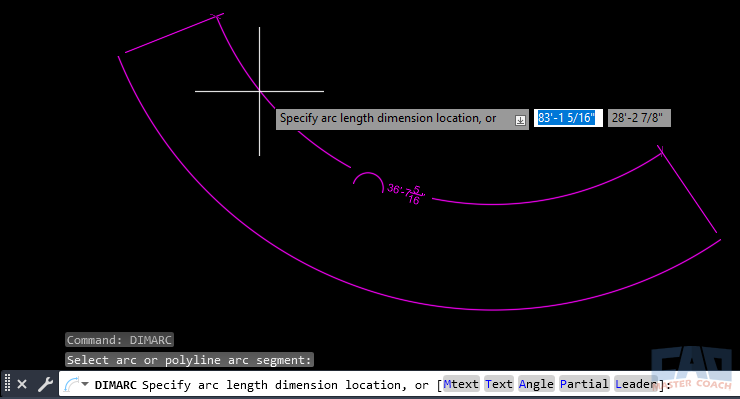Open command line customization wrench

pos(45,384)
